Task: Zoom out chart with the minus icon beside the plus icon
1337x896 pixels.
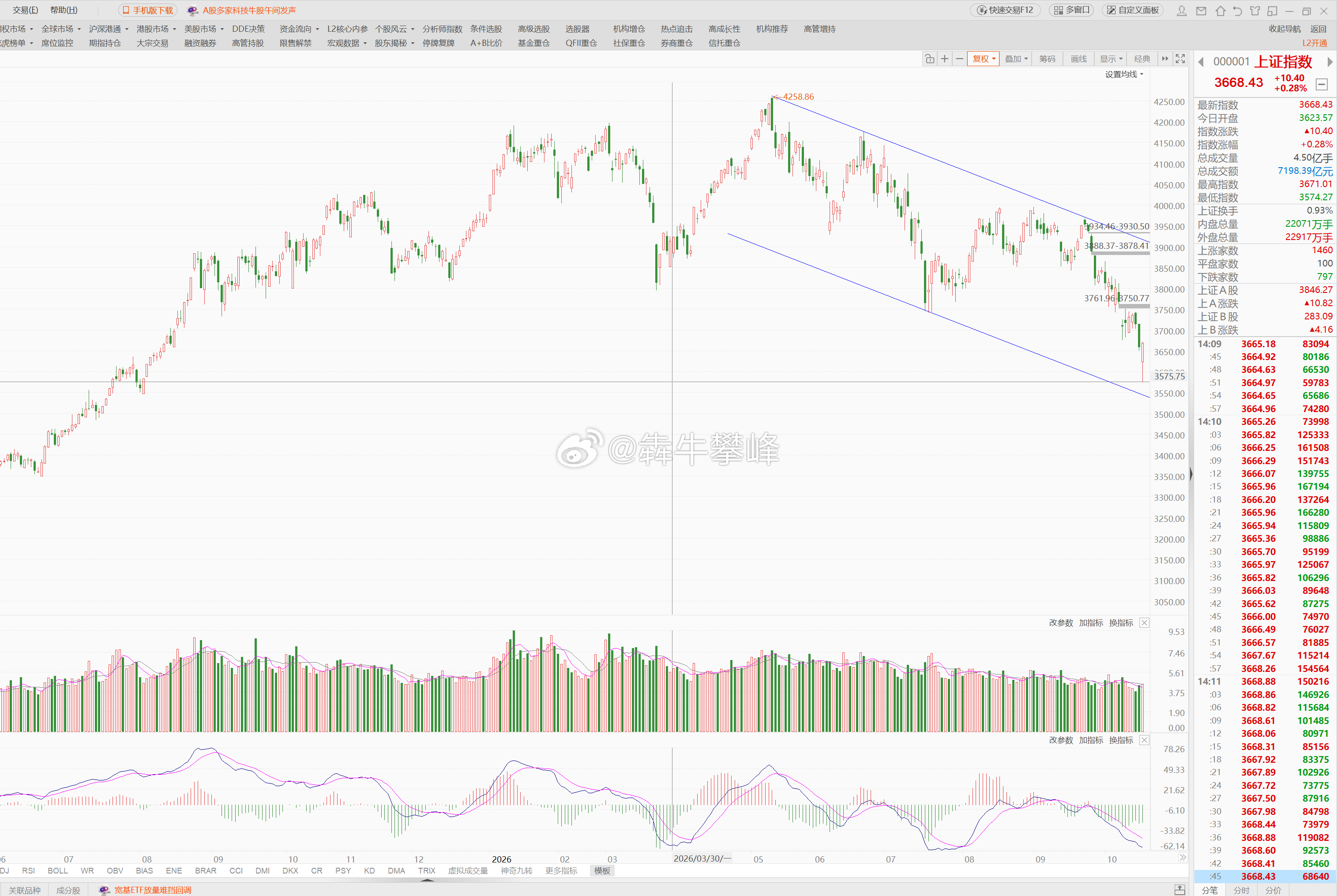Action: pyautogui.click(x=959, y=59)
